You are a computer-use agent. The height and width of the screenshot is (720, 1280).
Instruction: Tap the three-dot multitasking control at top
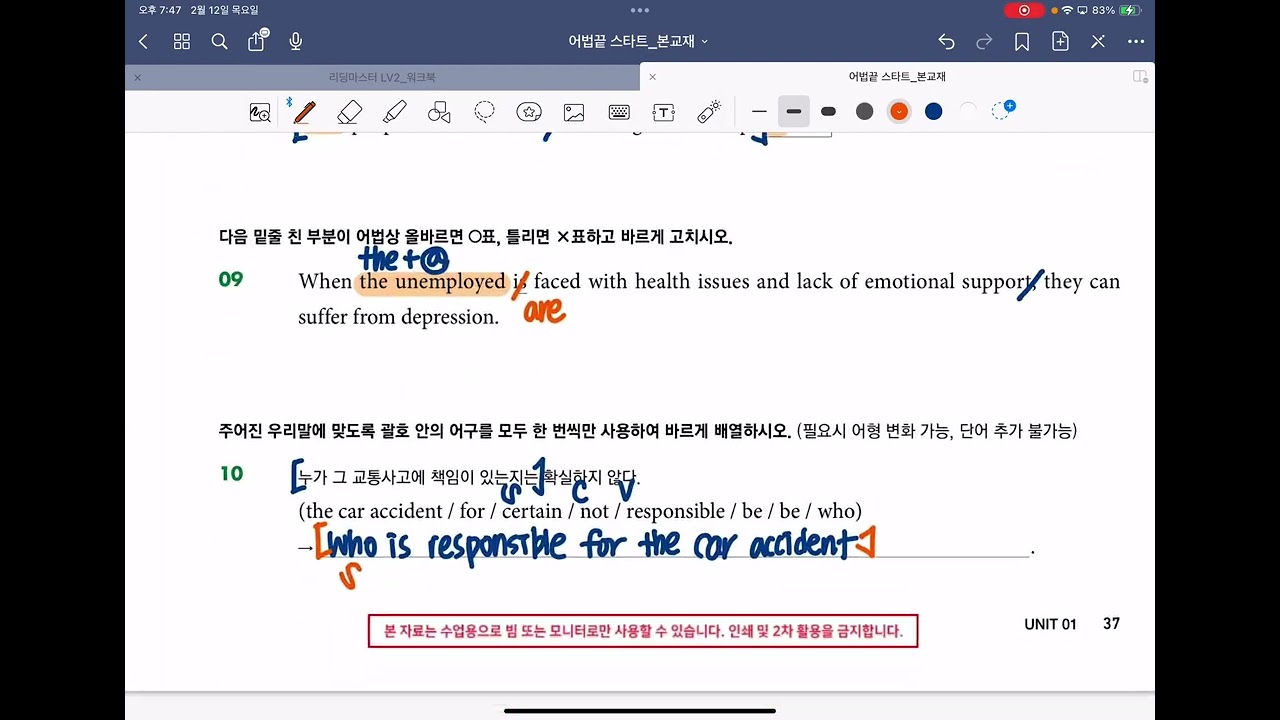tap(640, 10)
